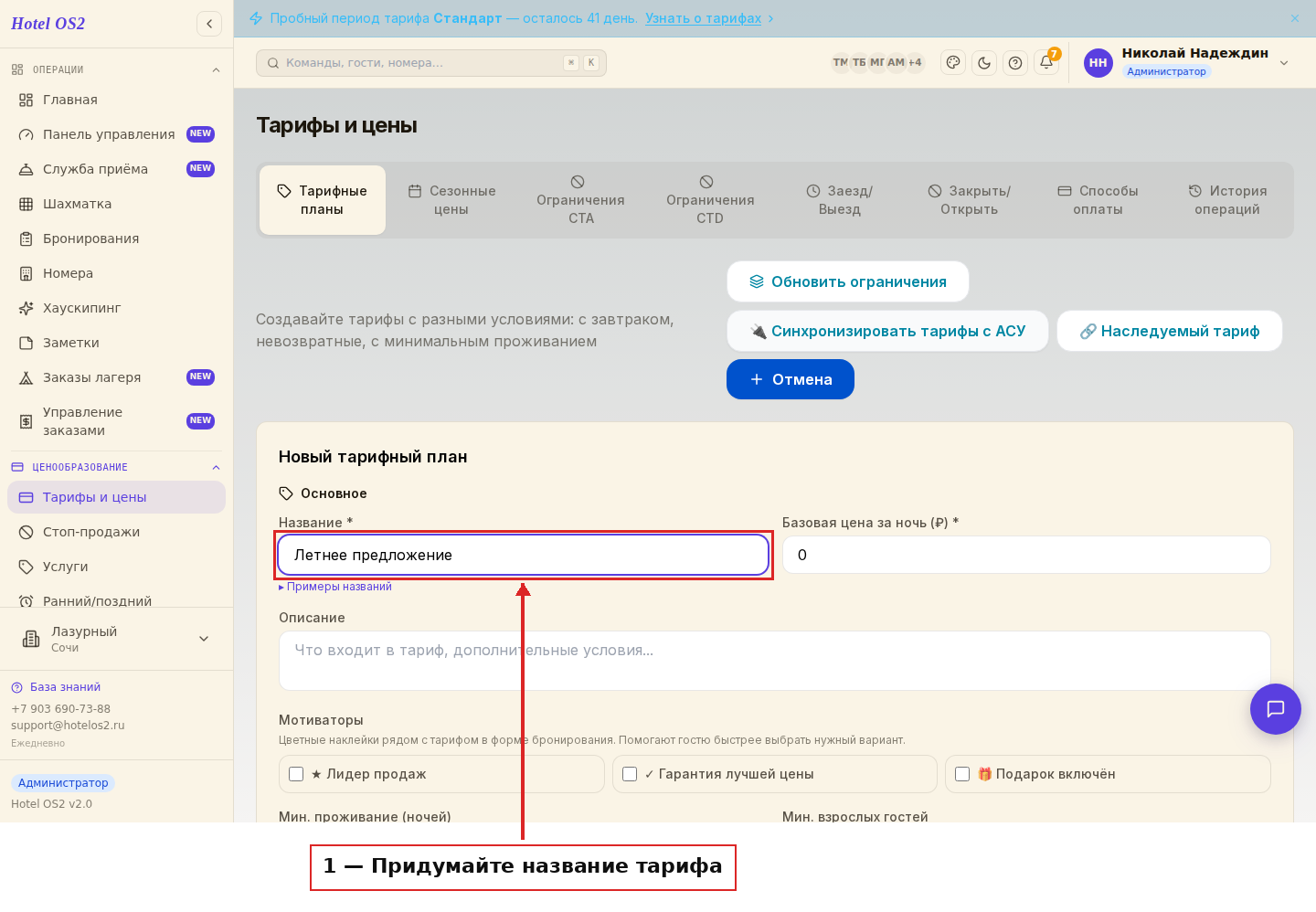Switch to Тарифные планы tab
This screenshot has width=1316, height=912.
[323, 200]
